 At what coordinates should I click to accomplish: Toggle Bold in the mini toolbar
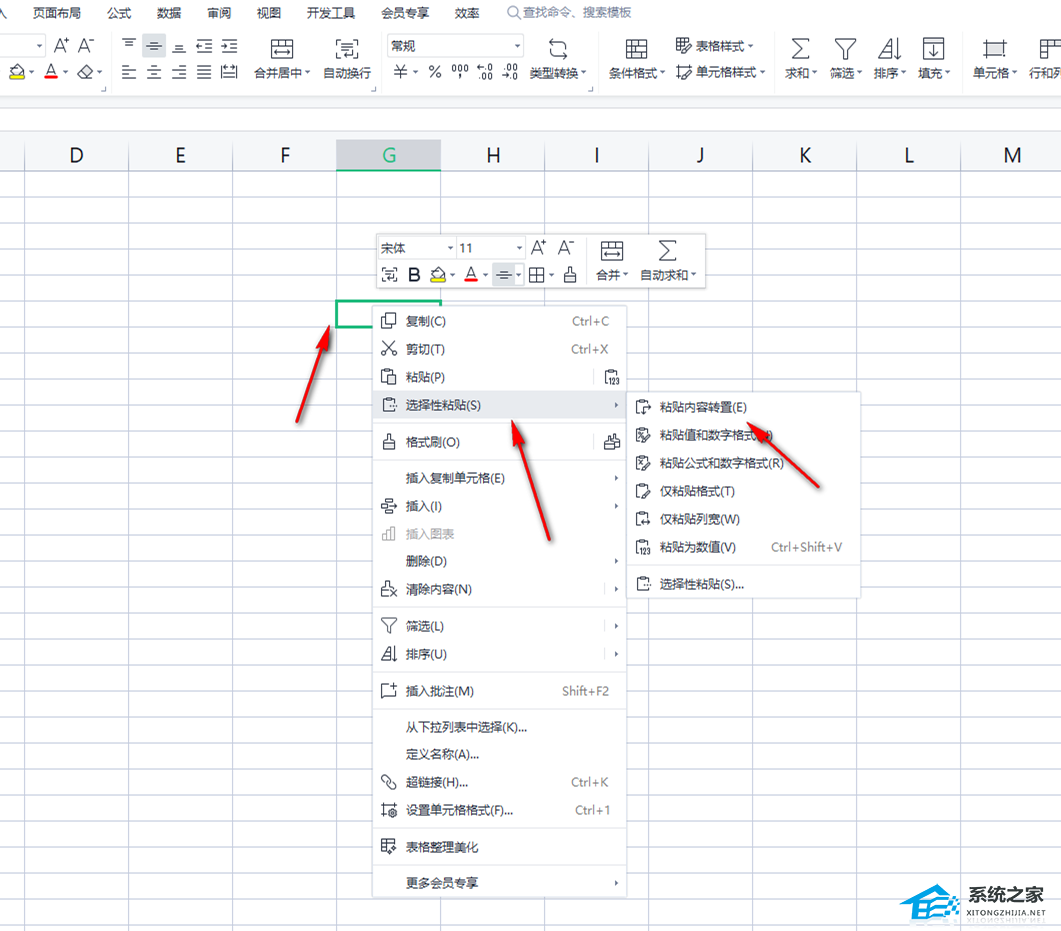tap(414, 275)
